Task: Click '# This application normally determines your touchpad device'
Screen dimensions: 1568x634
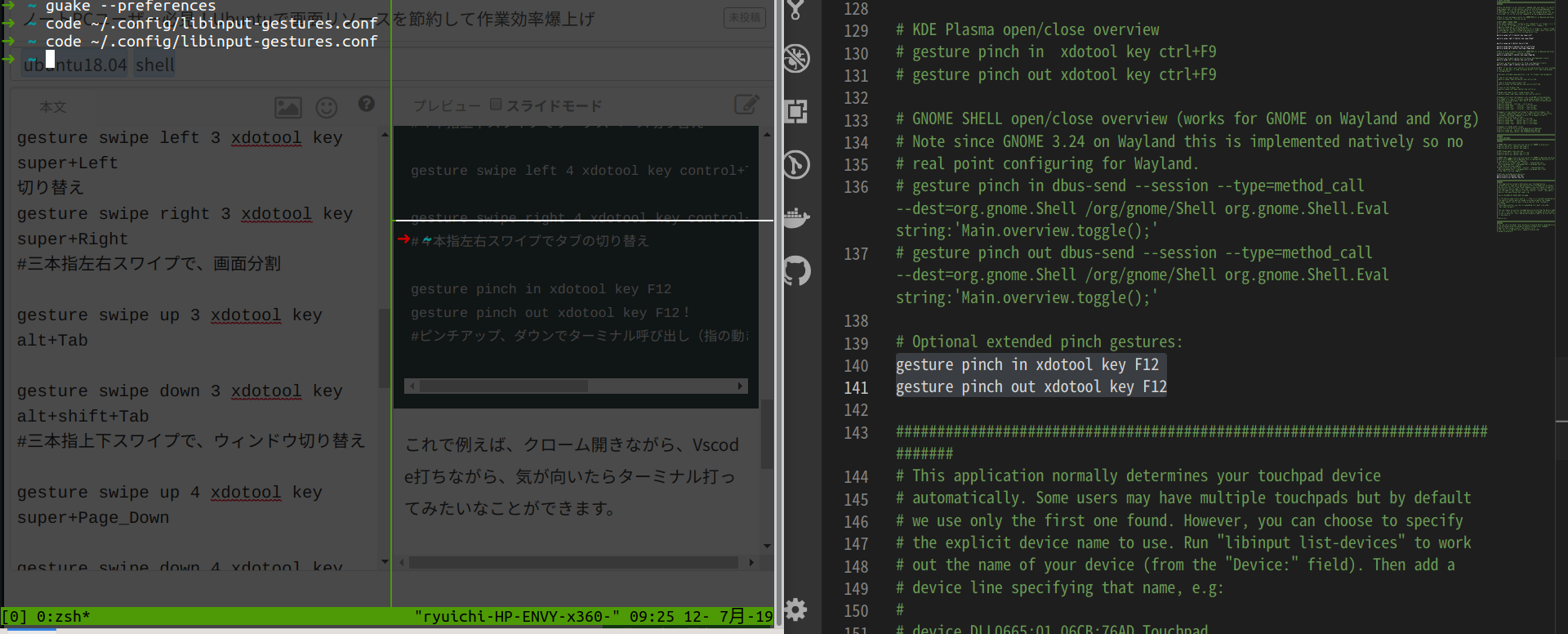Action: [1138, 476]
